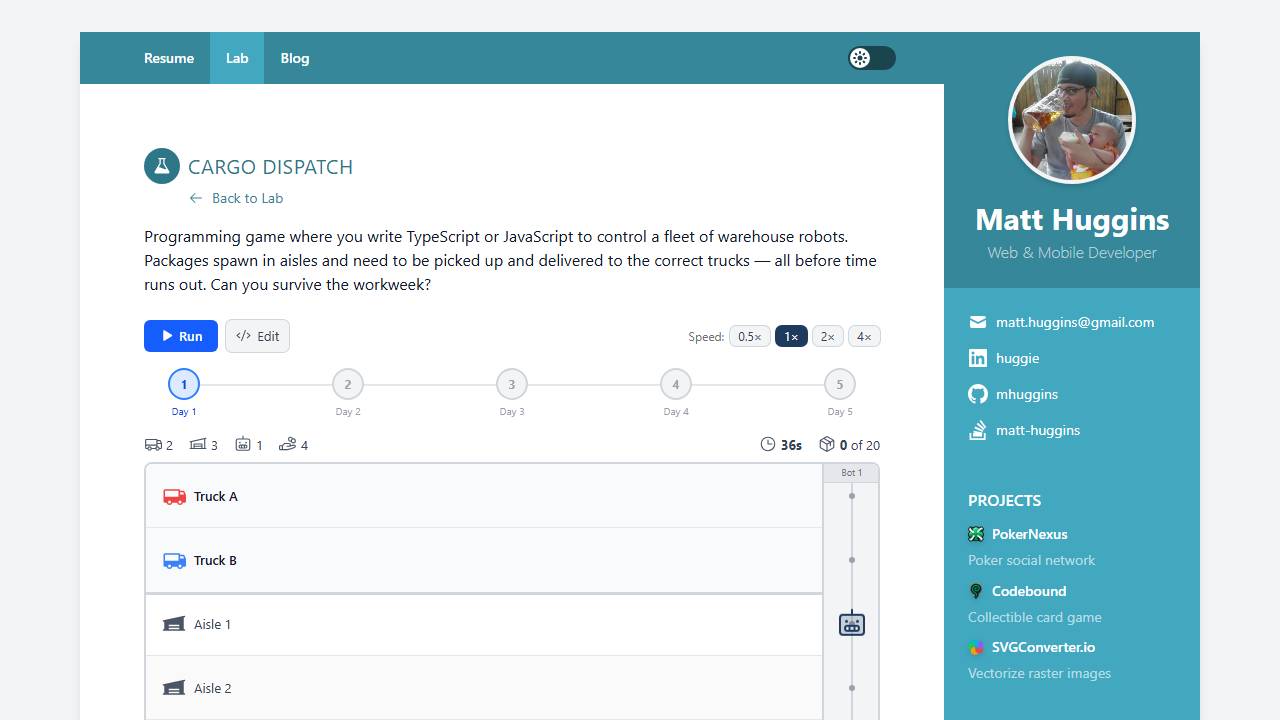The height and width of the screenshot is (720, 1280).
Task: Click the Cargo Dispatch flask icon
Action: [x=162, y=166]
